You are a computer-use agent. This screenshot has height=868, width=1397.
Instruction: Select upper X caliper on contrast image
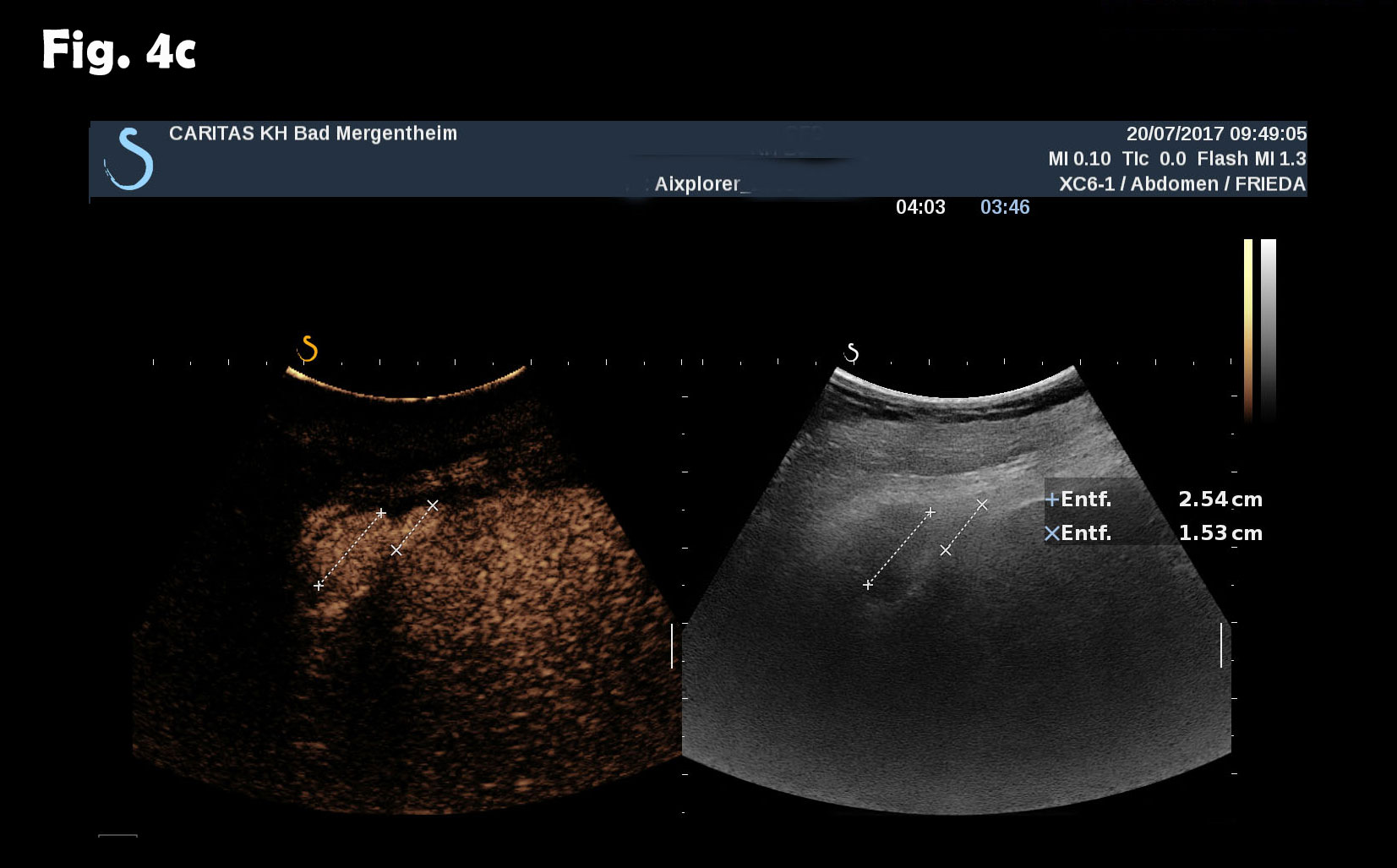point(433,505)
